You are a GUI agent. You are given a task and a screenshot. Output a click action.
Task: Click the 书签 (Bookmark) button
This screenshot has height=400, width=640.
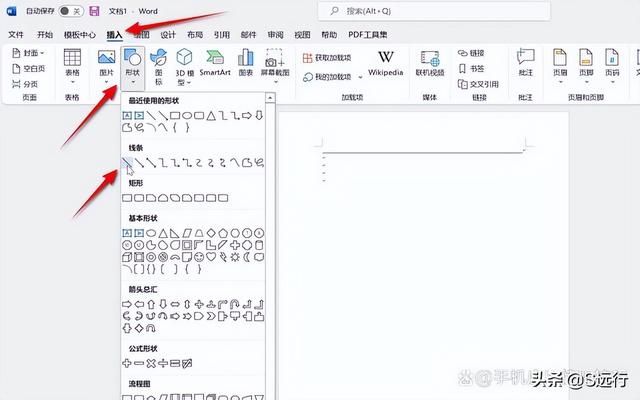[x=471, y=69]
